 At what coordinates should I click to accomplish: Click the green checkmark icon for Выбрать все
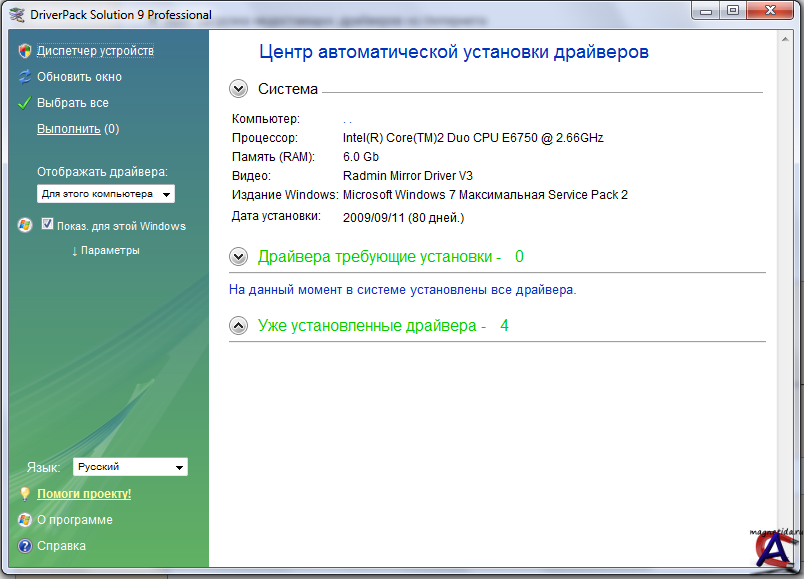pos(25,103)
